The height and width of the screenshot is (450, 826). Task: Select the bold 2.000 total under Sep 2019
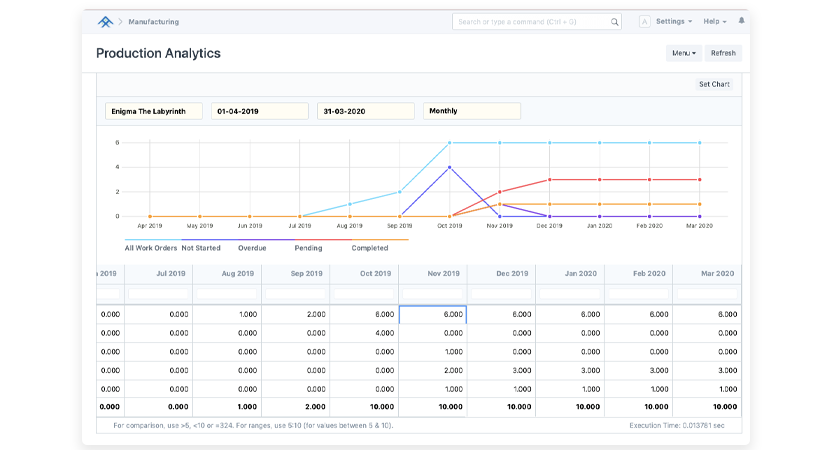click(x=296, y=407)
